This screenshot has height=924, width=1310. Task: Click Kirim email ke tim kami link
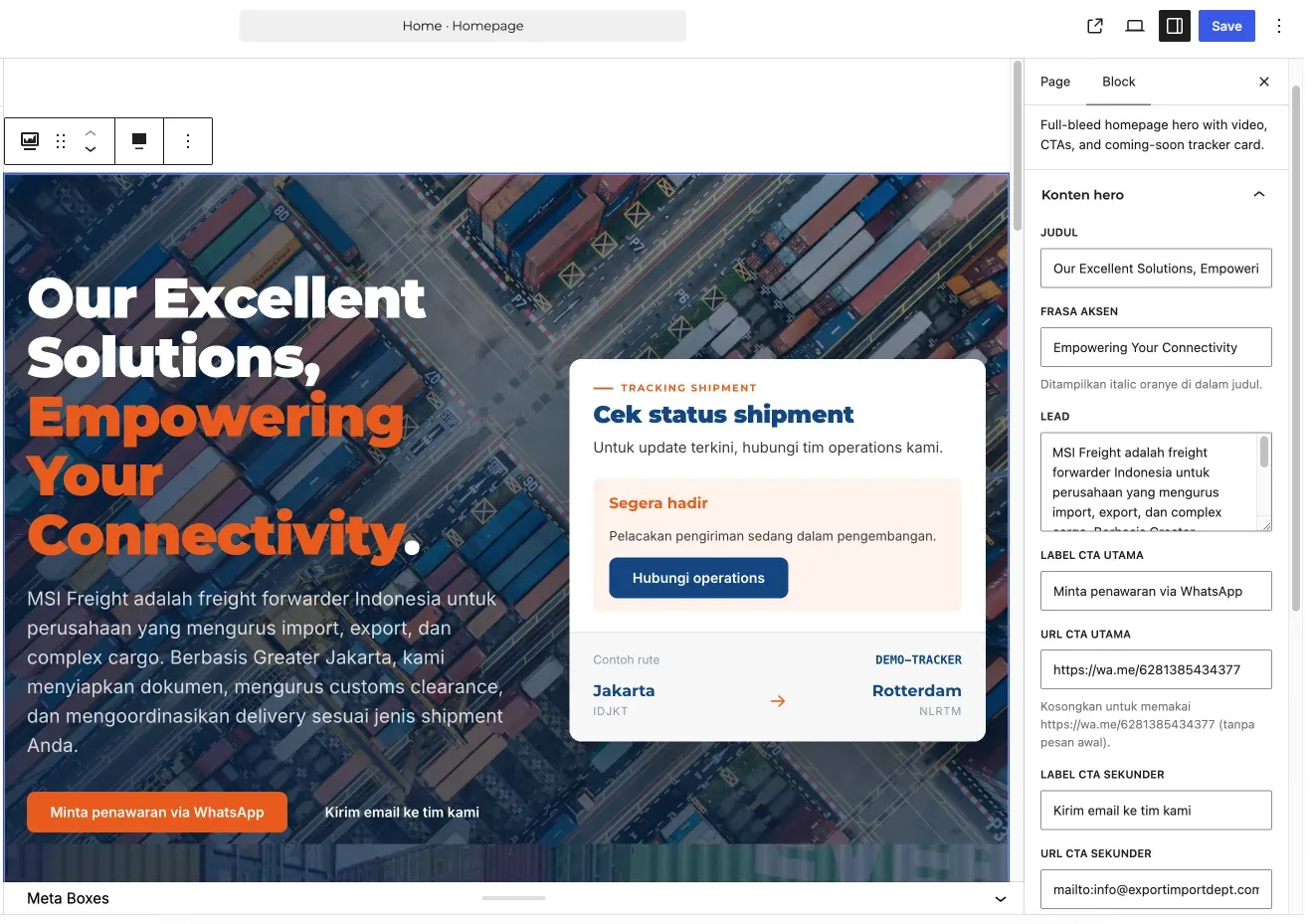[x=402, y=813]
